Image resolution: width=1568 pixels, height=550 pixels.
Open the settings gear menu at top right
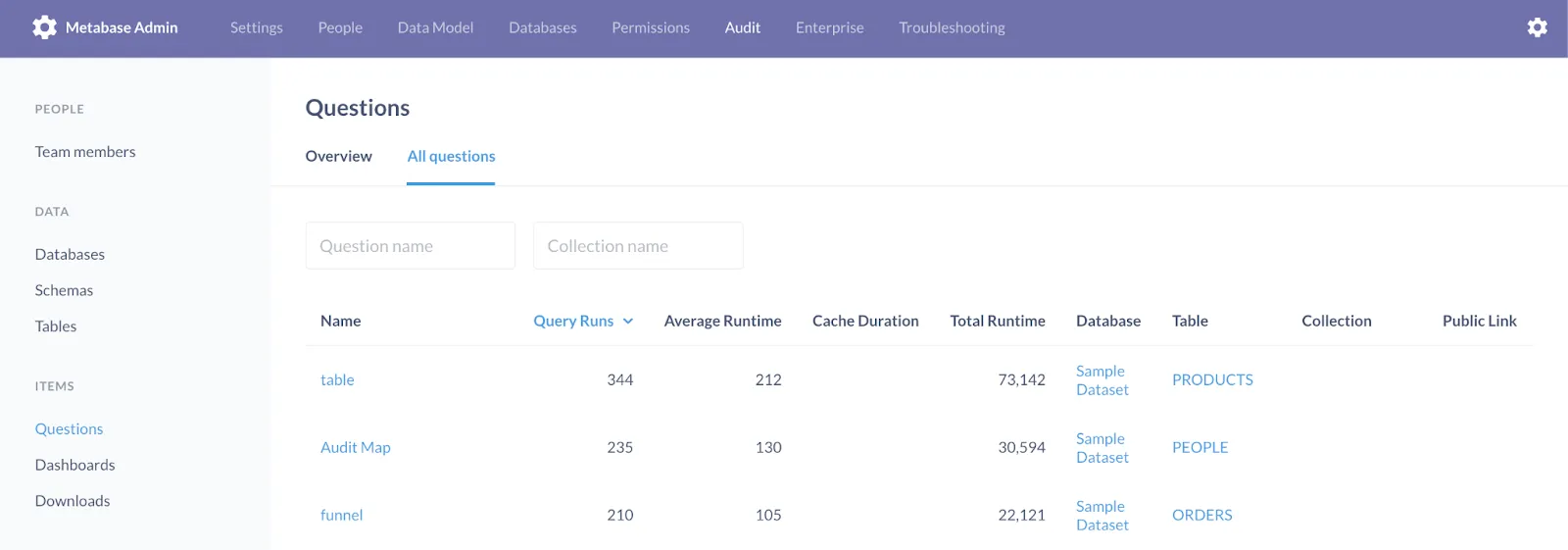[1537, 27]
